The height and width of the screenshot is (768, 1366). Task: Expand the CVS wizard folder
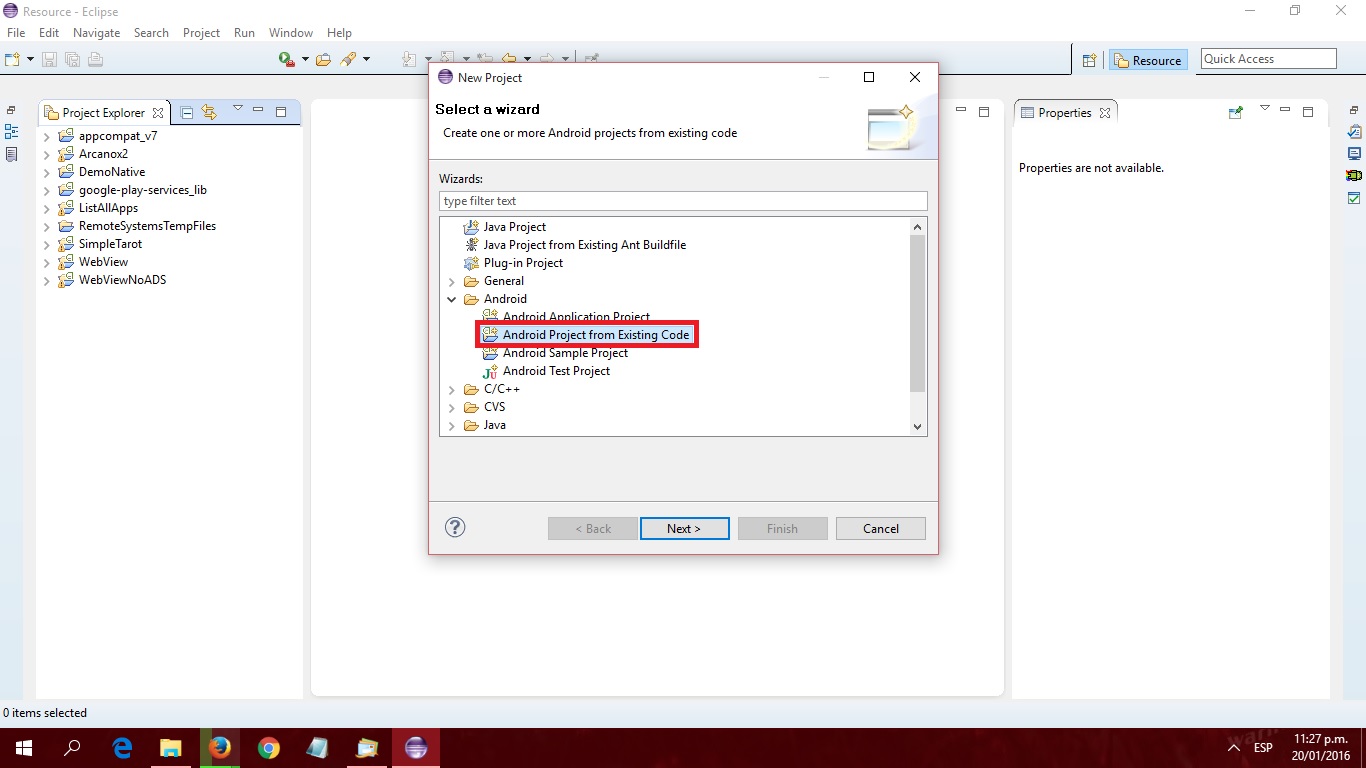pyautogui.click(x=452, y=408)
